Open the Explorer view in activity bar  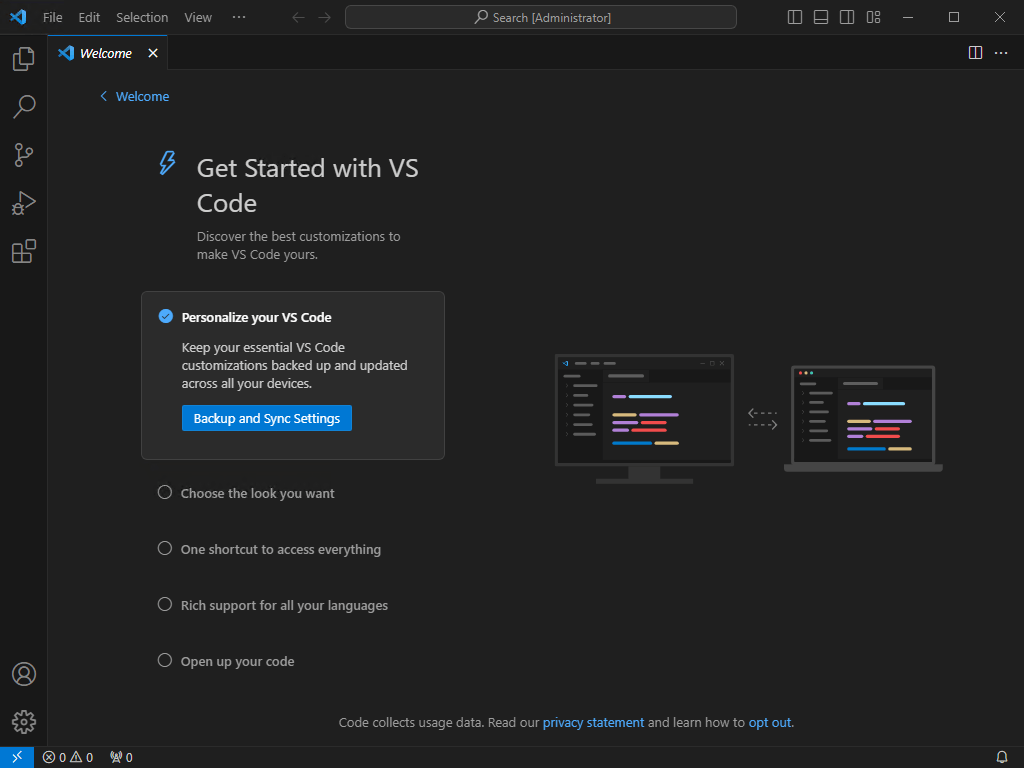[24, 59]
